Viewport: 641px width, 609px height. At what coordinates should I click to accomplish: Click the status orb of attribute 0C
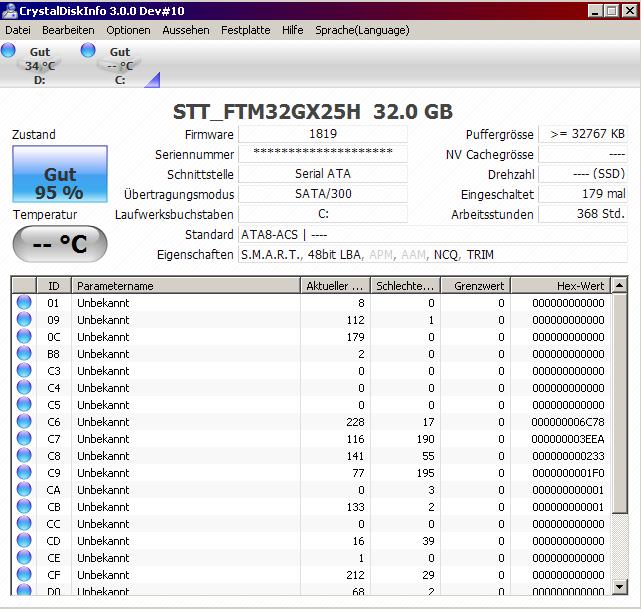(x=24, y=336)
